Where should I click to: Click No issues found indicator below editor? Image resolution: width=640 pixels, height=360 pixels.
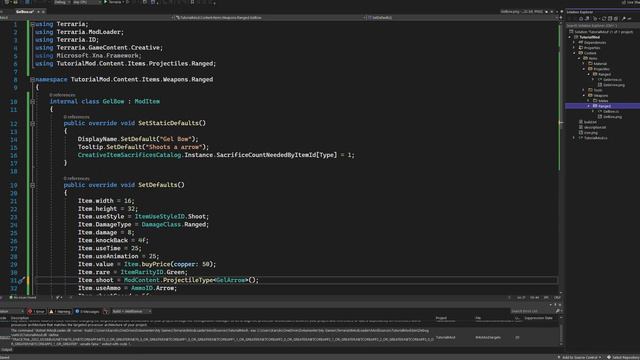23,298
